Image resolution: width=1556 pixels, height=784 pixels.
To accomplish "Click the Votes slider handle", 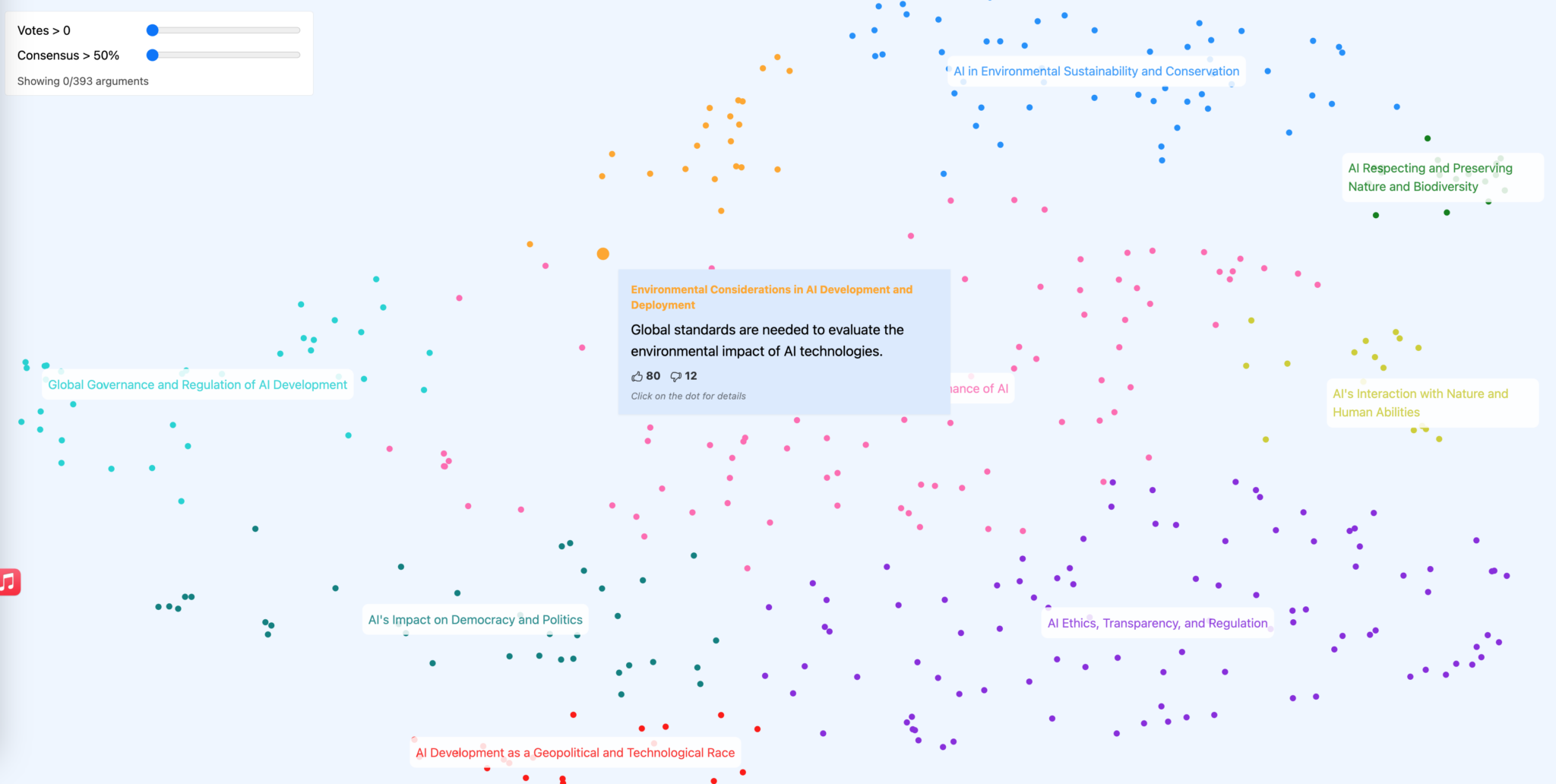I will click(153, 30).
